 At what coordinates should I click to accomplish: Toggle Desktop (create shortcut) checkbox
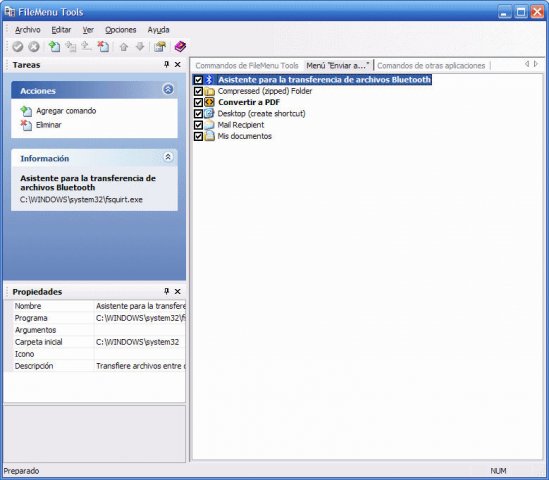pos(198,113)
